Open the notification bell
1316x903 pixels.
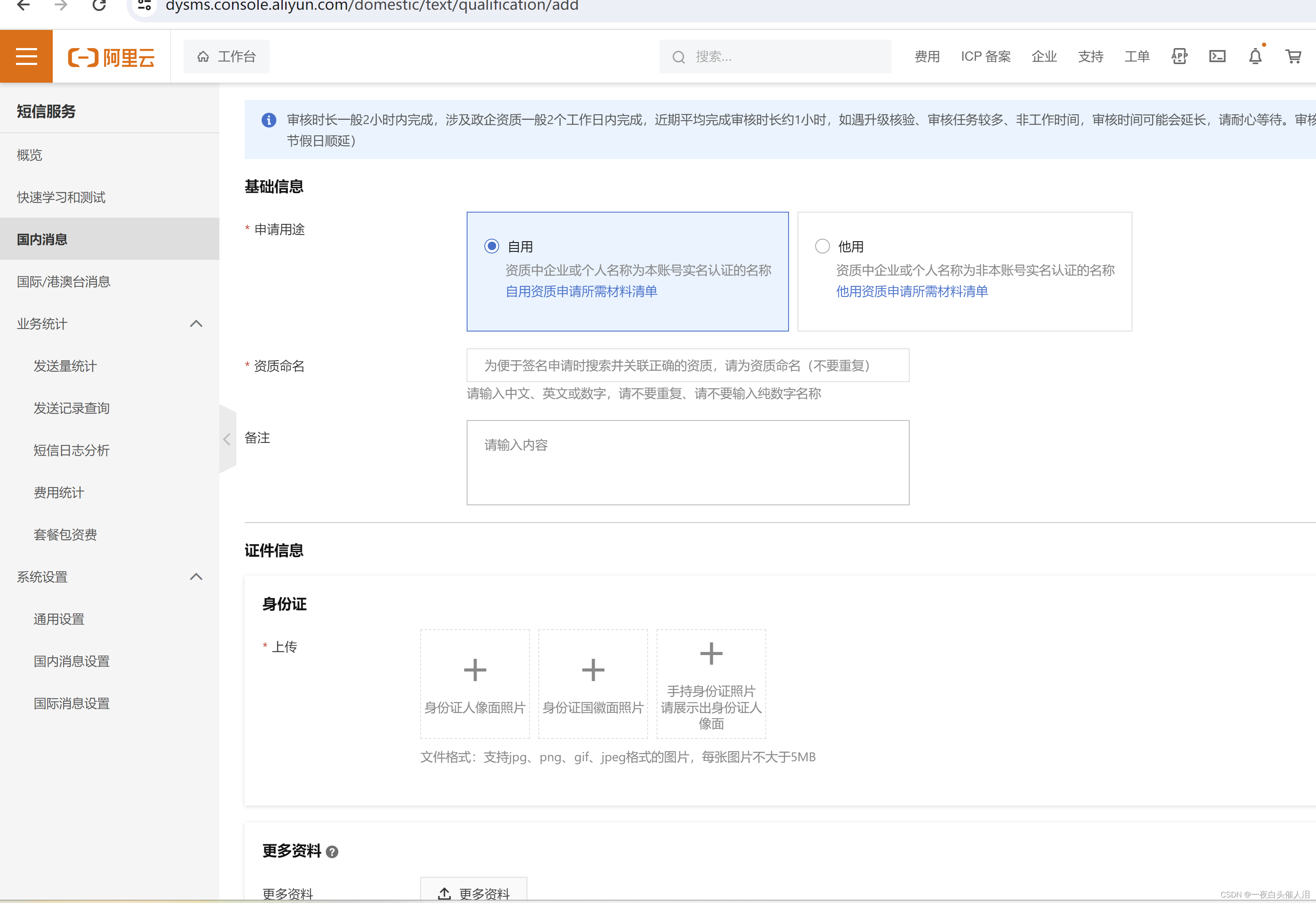(1255, 57)
